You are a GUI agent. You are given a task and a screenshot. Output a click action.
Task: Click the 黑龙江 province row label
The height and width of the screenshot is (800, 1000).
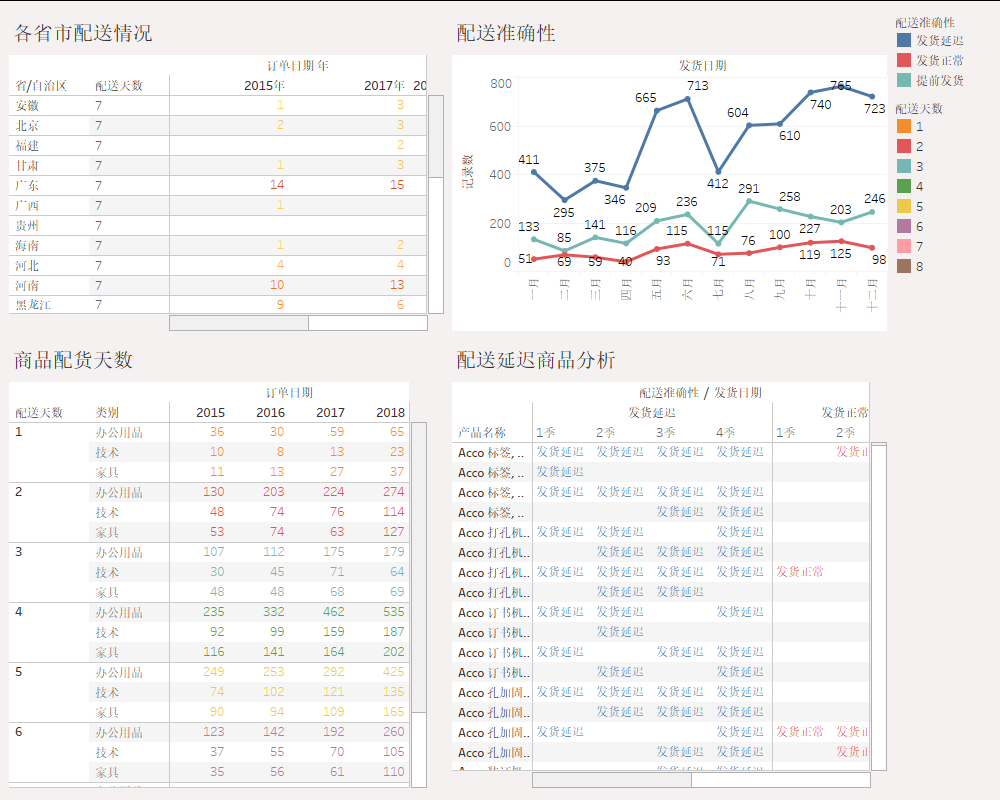pos(34,305)
